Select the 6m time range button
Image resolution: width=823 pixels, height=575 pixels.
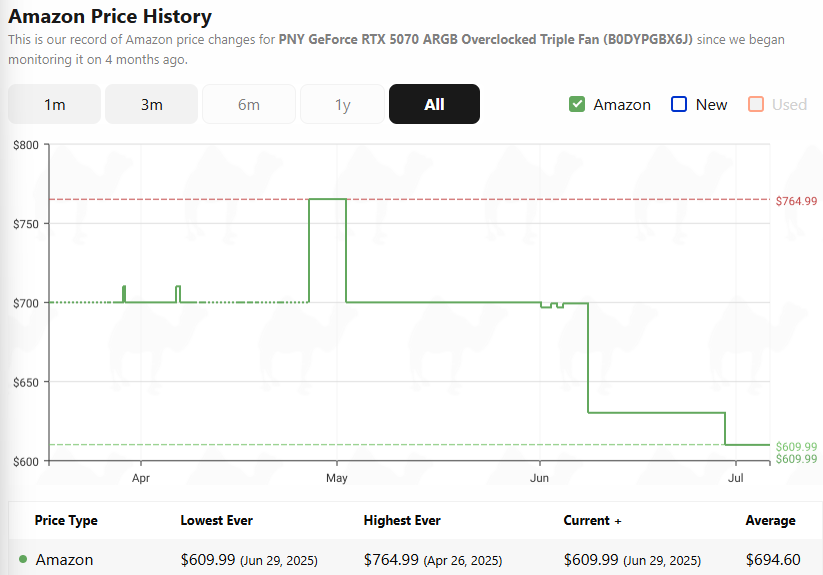(249, 104)
